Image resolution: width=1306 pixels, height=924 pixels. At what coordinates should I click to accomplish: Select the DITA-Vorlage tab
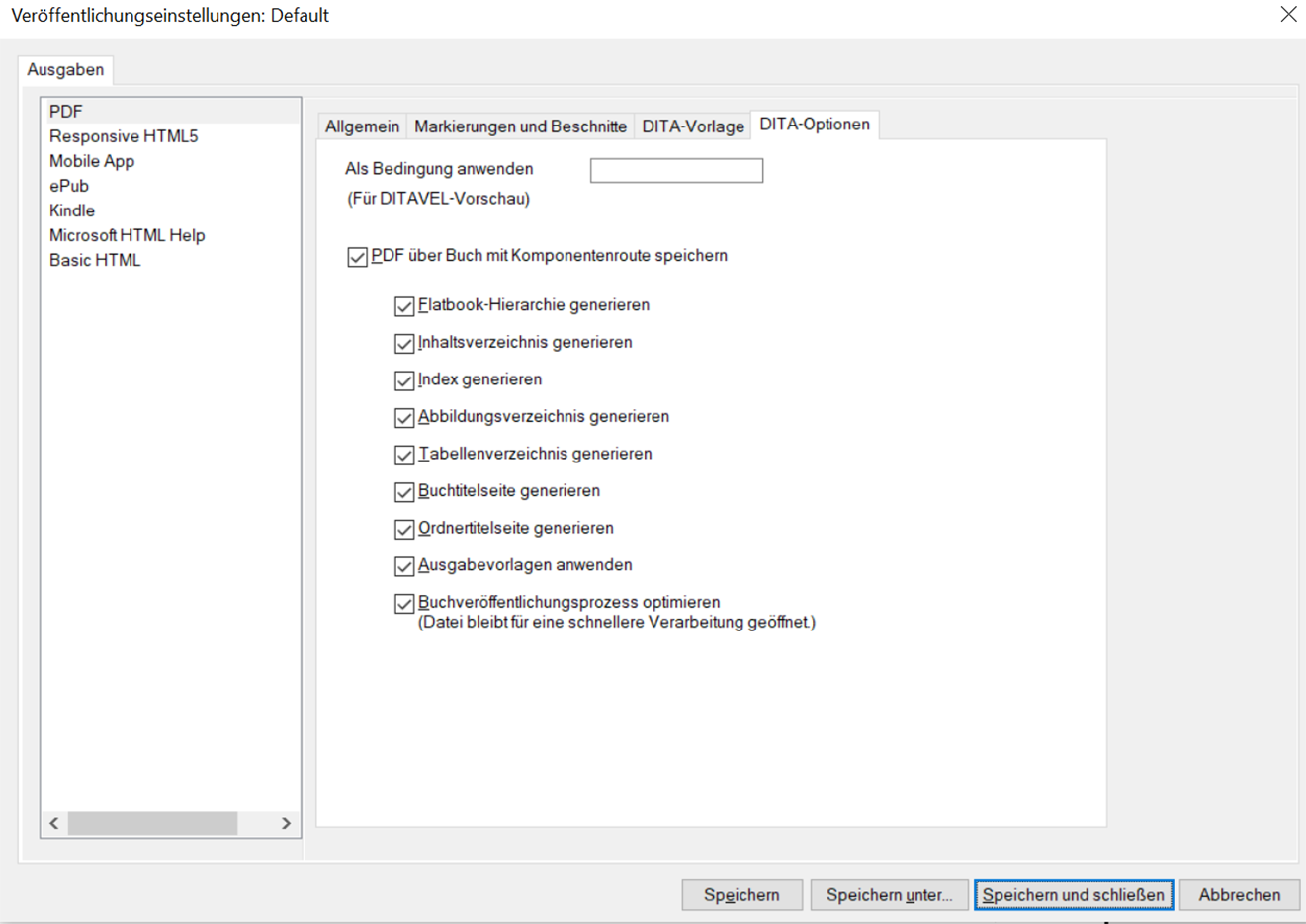pos(692,126)
